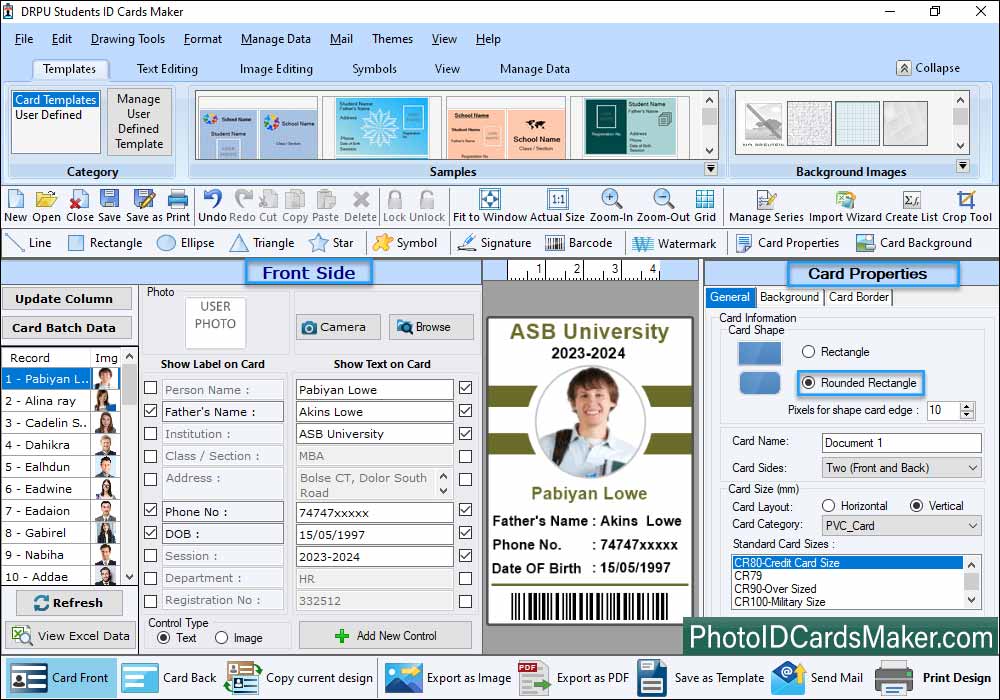
Task: Add a Watermark to the card
Action: 674,243
